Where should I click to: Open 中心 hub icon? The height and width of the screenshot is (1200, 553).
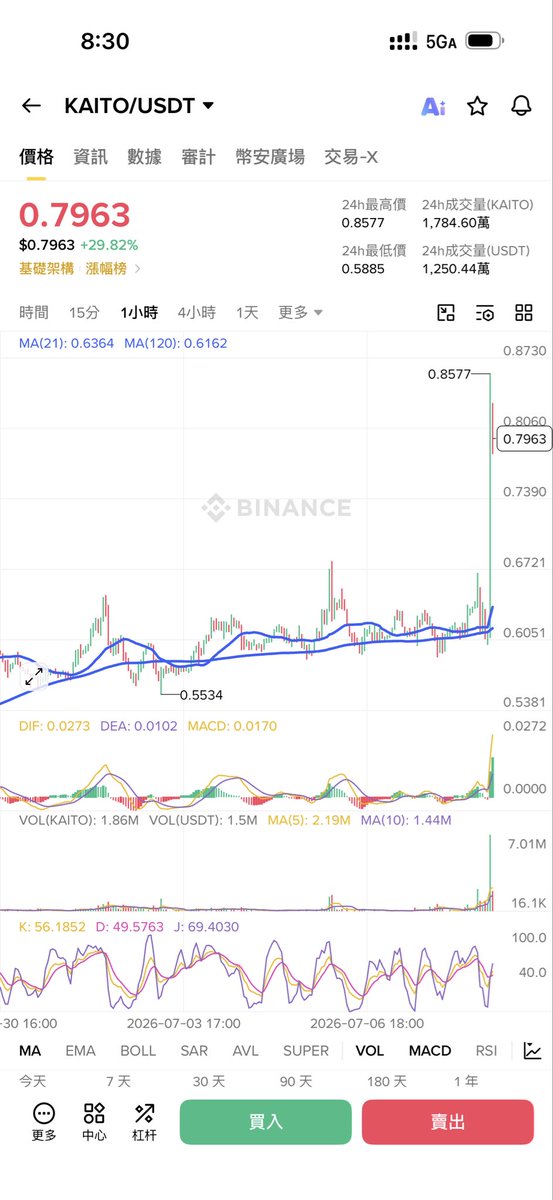click(94, 1122)
